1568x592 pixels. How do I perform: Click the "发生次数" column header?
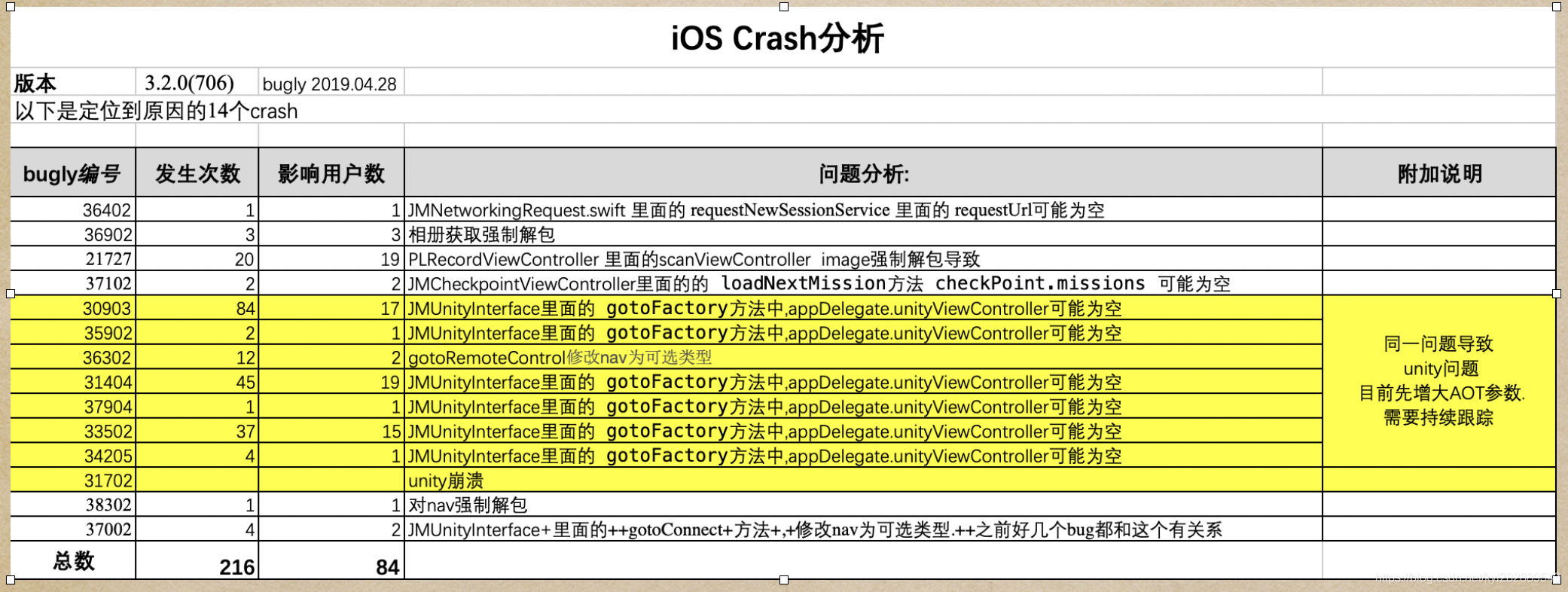click(197, 172)
